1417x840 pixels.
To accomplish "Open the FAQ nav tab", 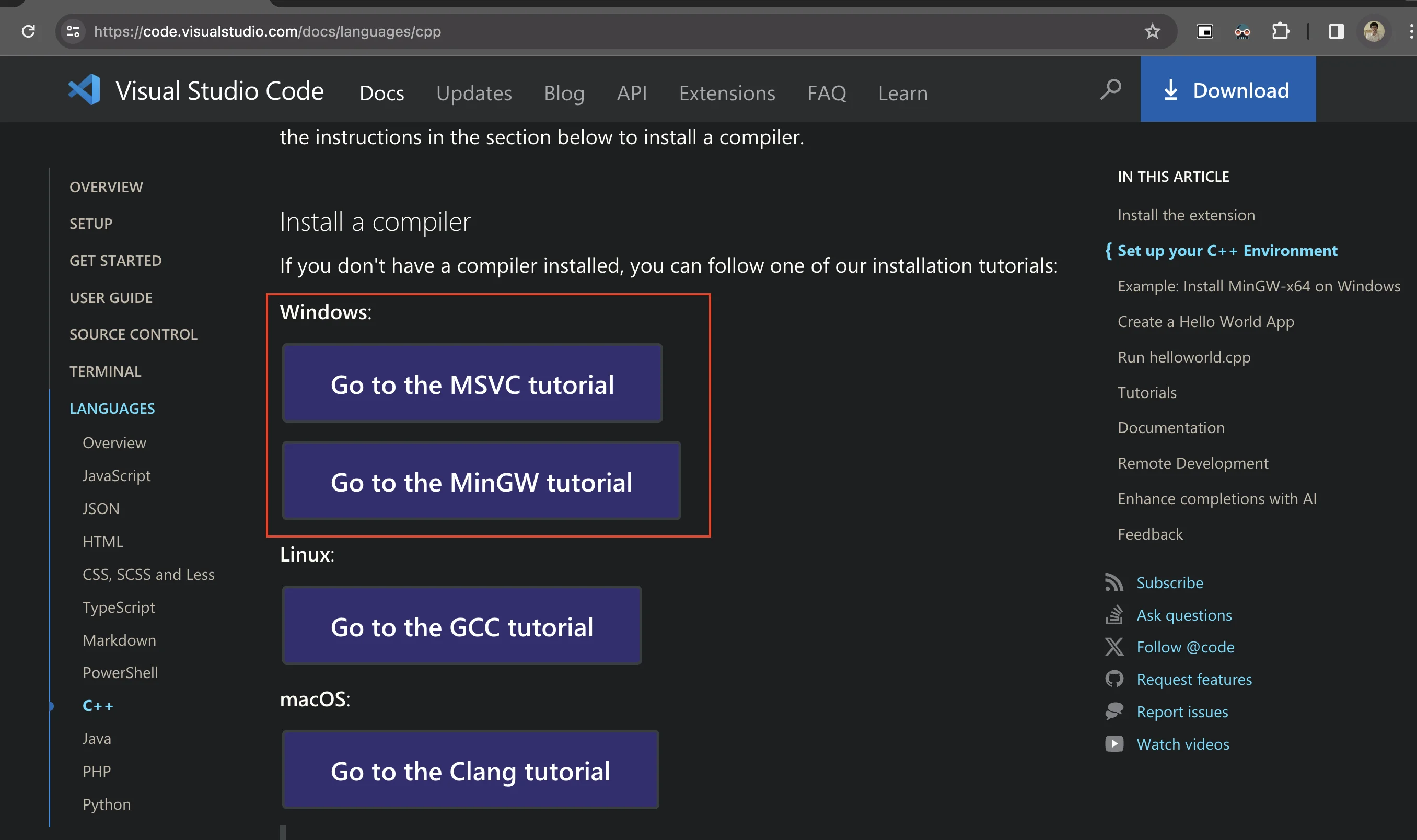I will pyautogui.click(x=826, y=93).
